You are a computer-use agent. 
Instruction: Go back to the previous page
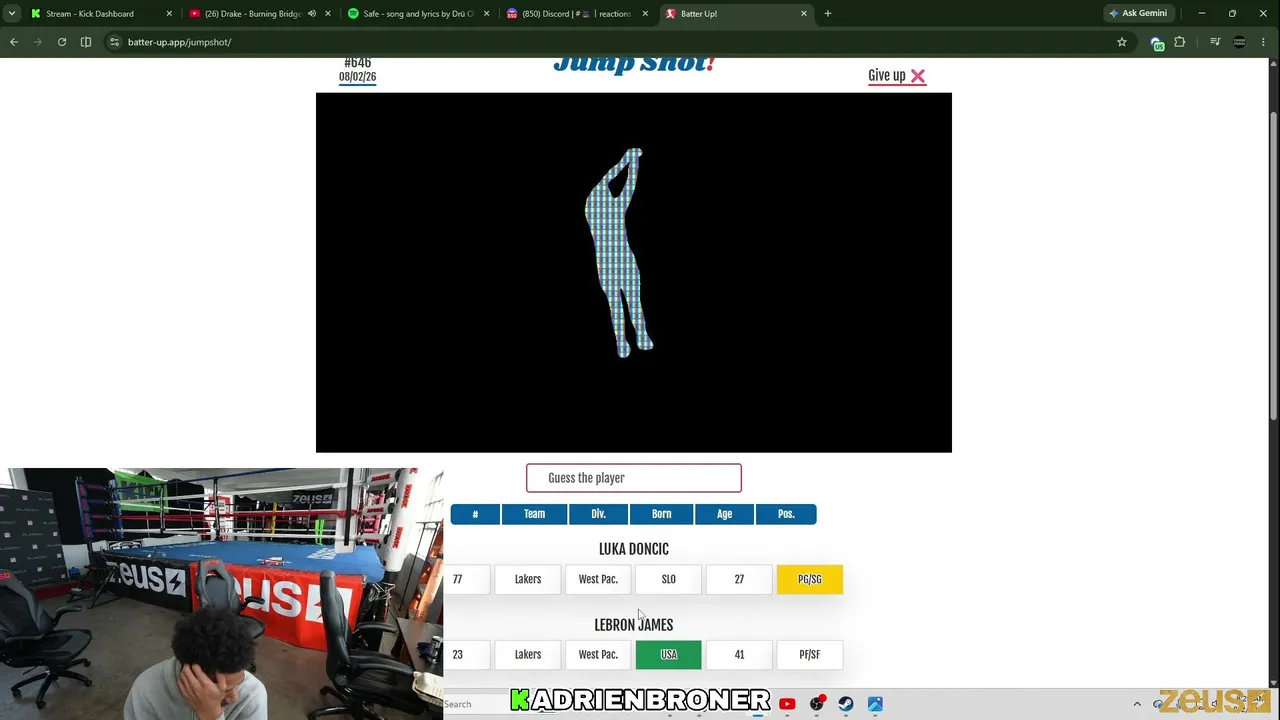14,42
